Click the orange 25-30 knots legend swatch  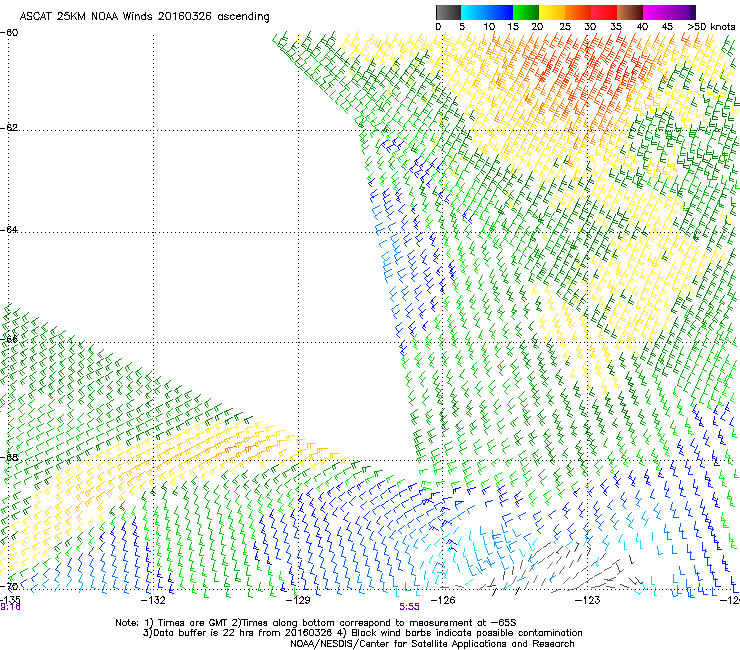(x=578, y=12)
